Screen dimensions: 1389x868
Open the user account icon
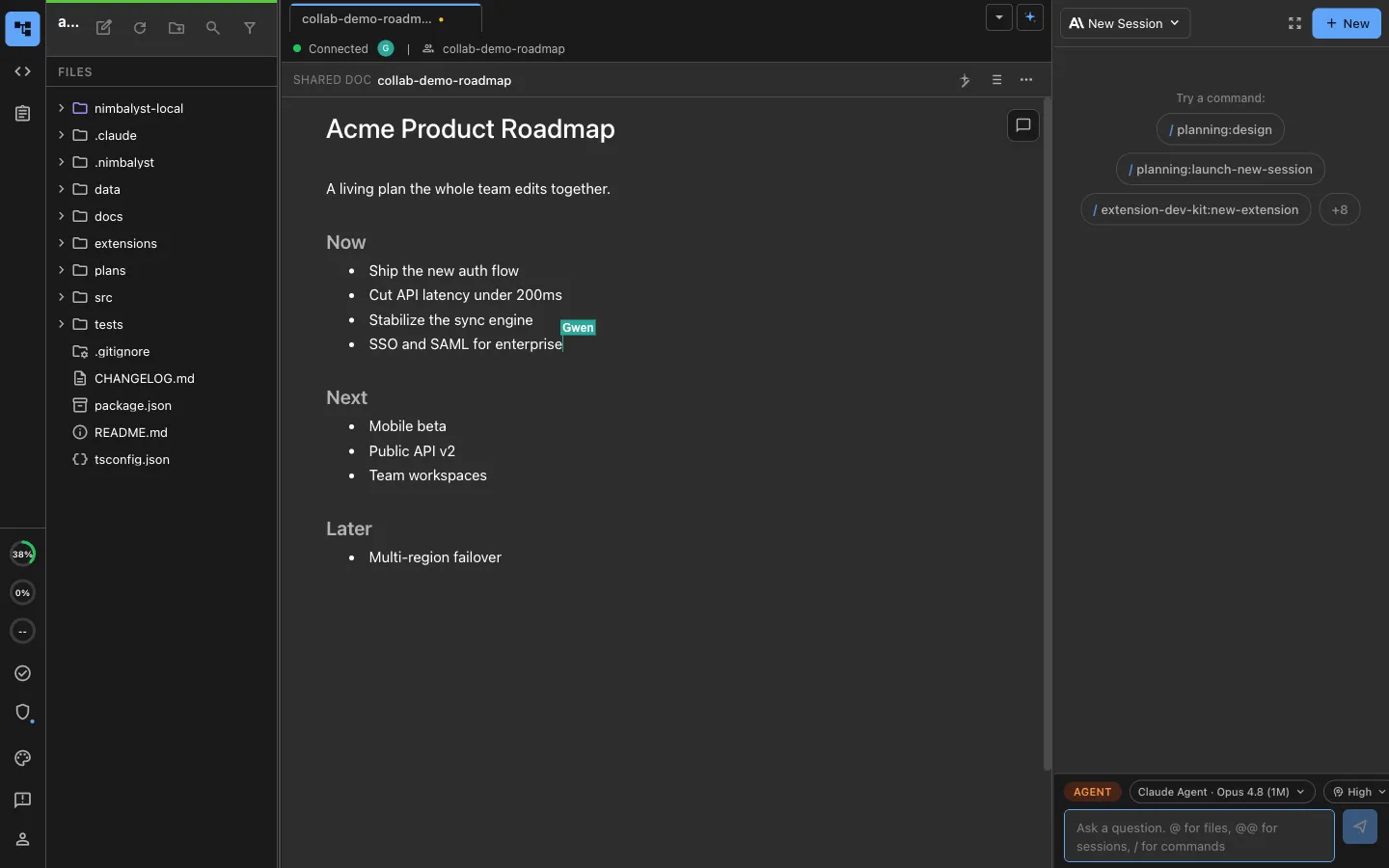pos(23,839)
